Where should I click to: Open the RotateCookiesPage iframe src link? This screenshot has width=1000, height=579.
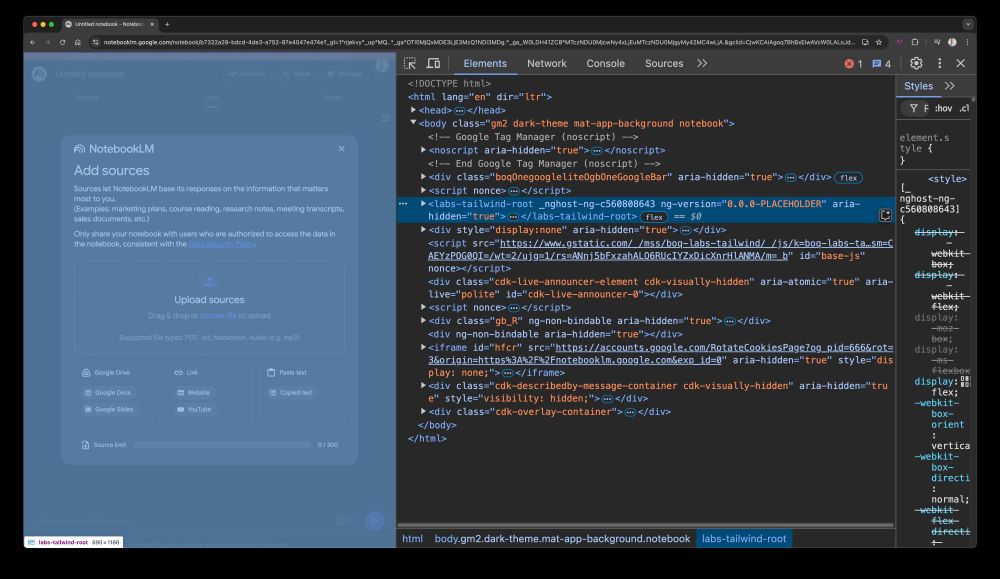click(x=660, y=354)
